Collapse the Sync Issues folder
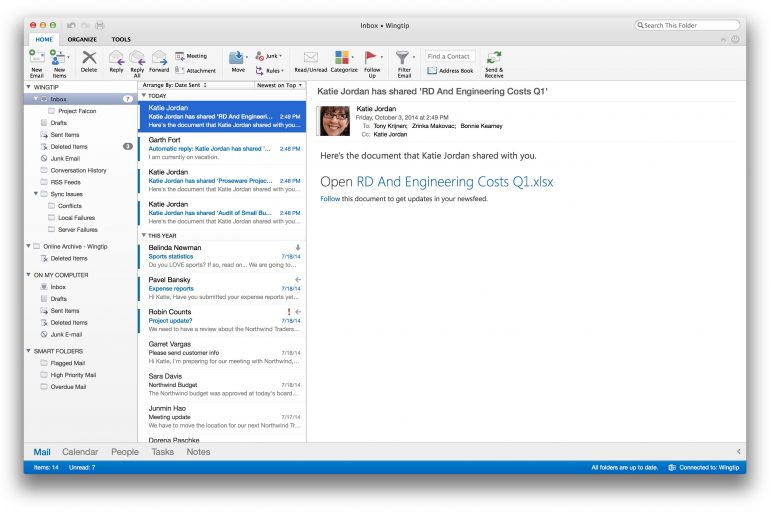The width and height of the screenshot is (770, 513). [37, 194]
